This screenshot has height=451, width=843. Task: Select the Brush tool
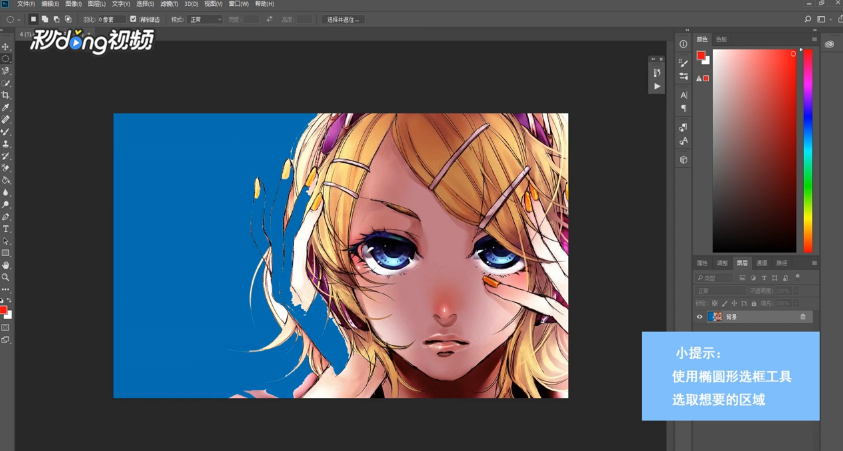click(5, 132)
